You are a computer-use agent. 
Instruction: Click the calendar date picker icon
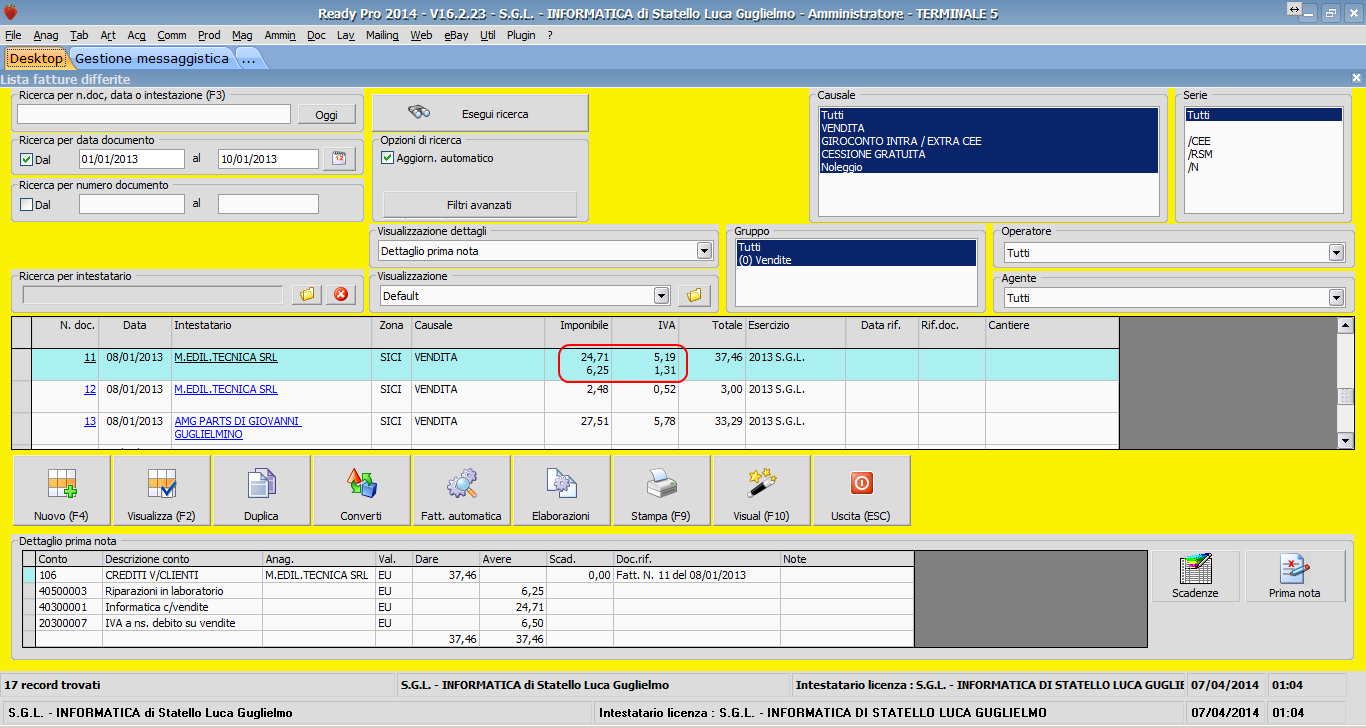pos(339,159)
